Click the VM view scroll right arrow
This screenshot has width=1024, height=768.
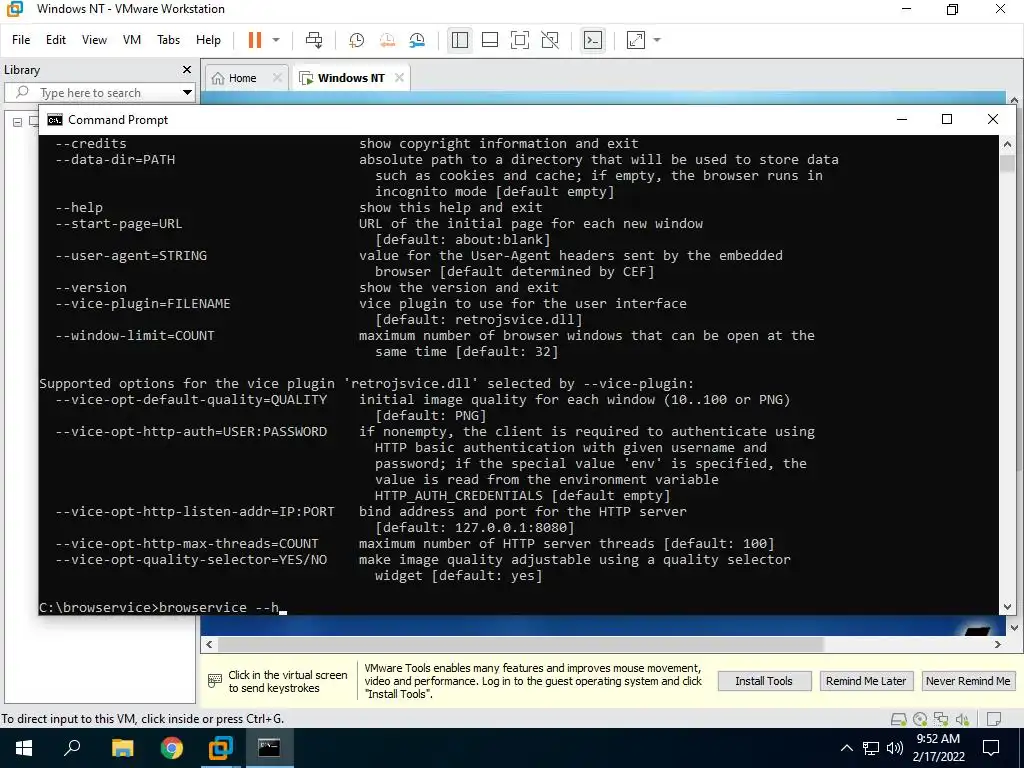click(x=998, y=644)
